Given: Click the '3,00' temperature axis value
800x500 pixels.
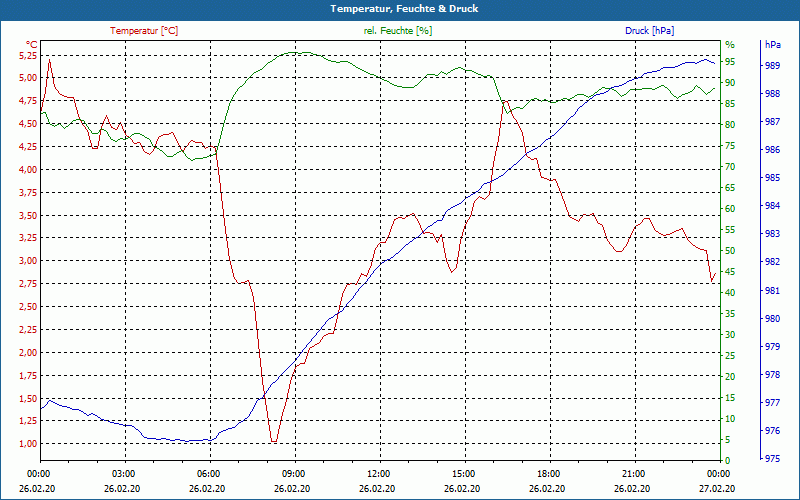Looking at the screenshot, I should [x=28, y=261].
